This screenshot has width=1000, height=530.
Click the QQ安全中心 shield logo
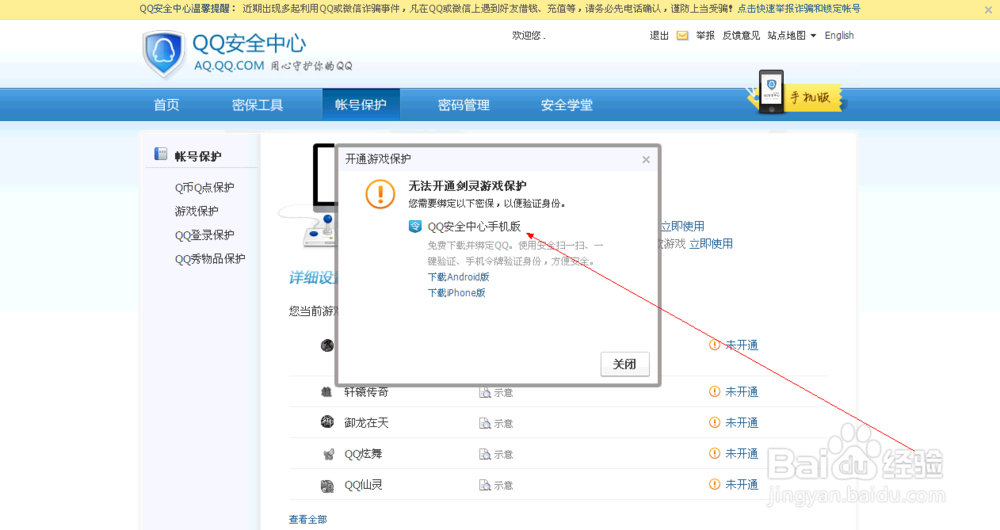[164, 54]
